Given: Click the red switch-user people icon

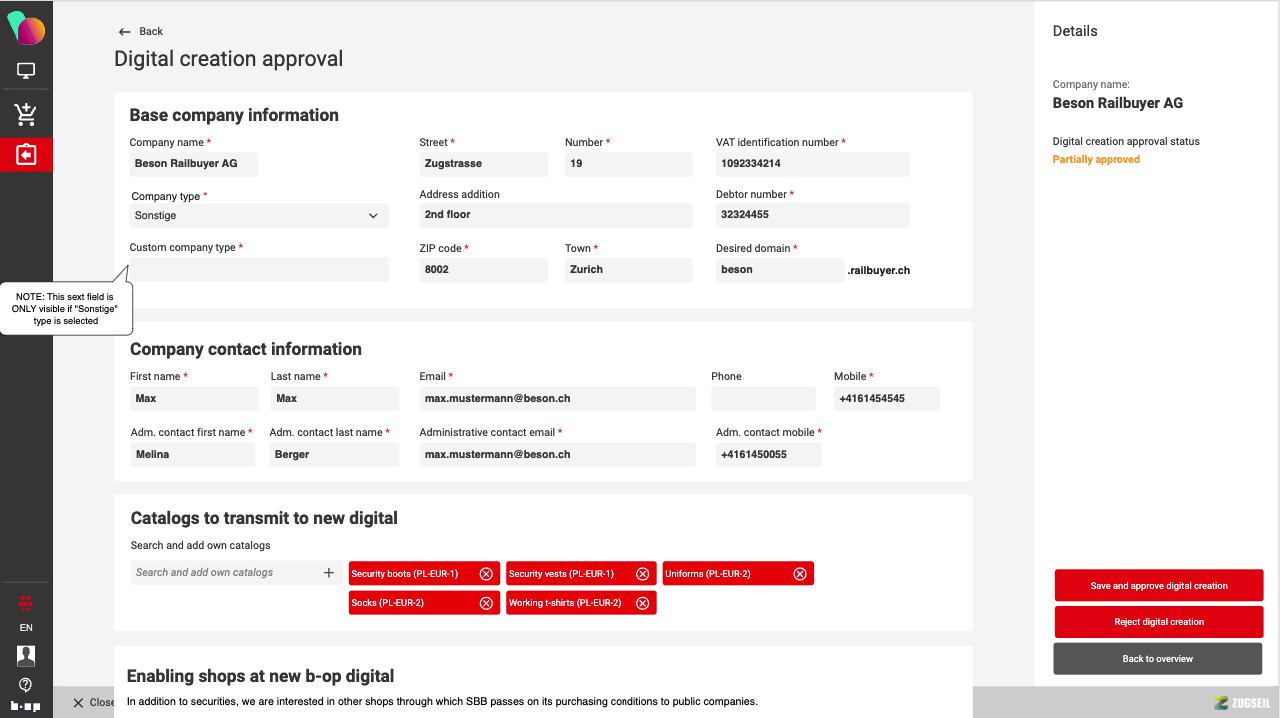Looking at the screenshot, I should click(x=26, y=602).
